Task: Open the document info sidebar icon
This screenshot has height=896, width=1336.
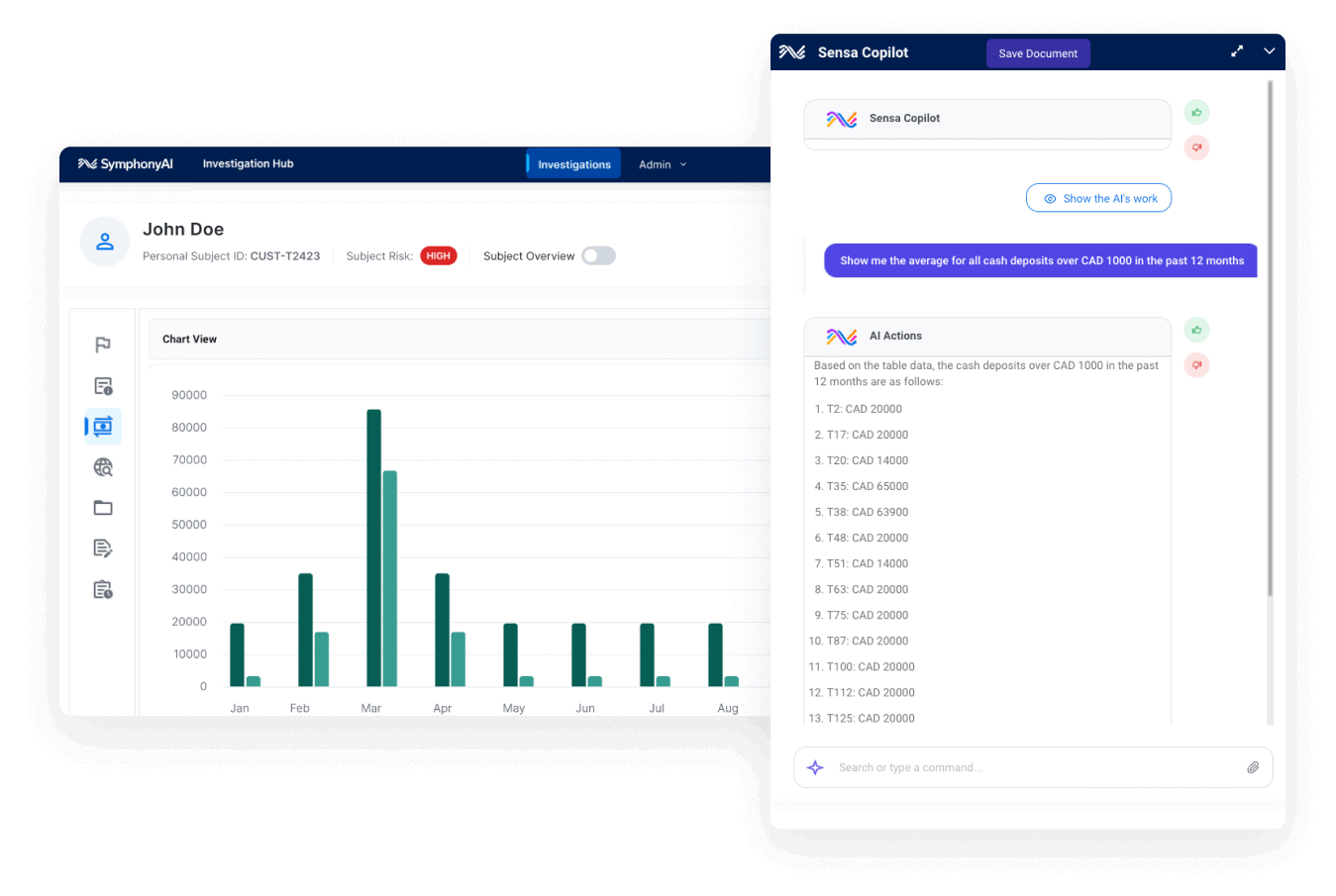Action: pos(103,386)
